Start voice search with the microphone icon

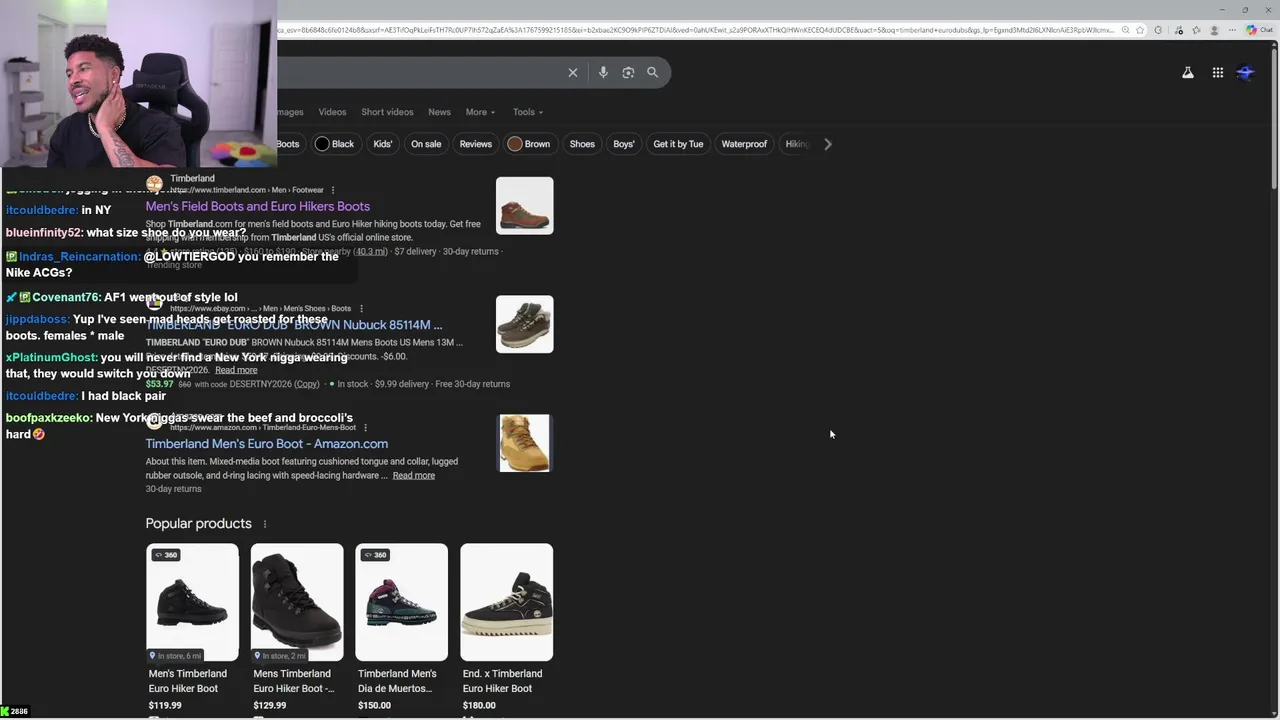tap(603, 72)
